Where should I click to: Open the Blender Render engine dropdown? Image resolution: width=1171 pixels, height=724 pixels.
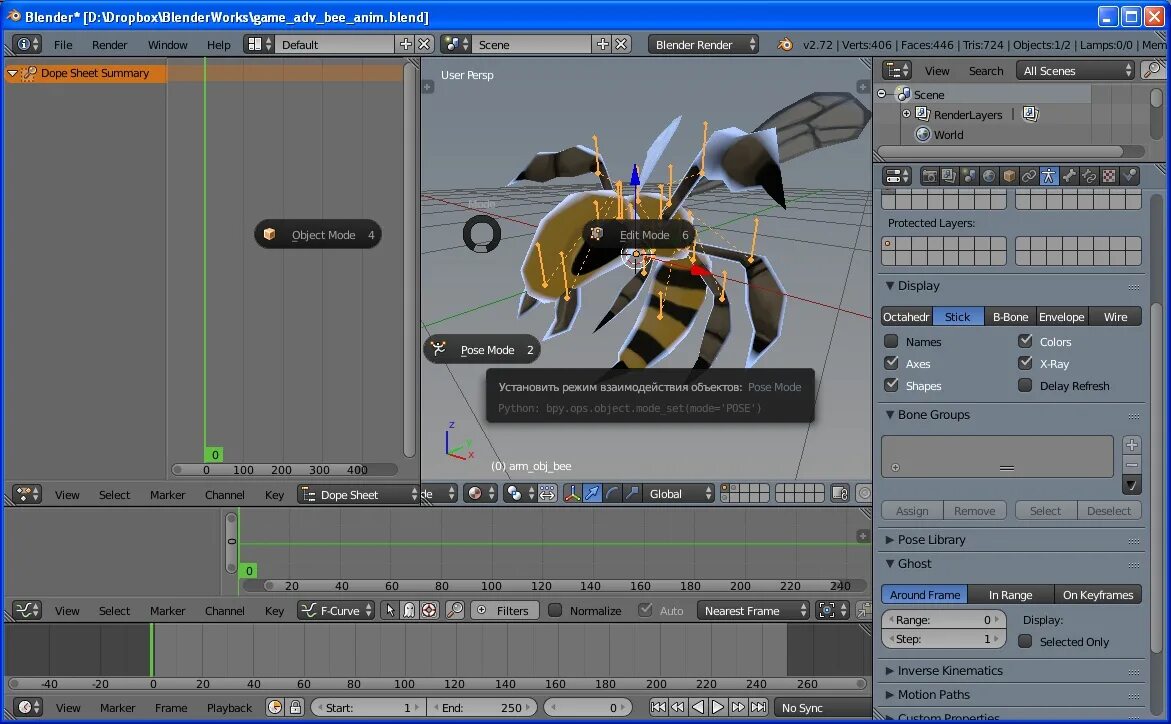pos(703,44)
